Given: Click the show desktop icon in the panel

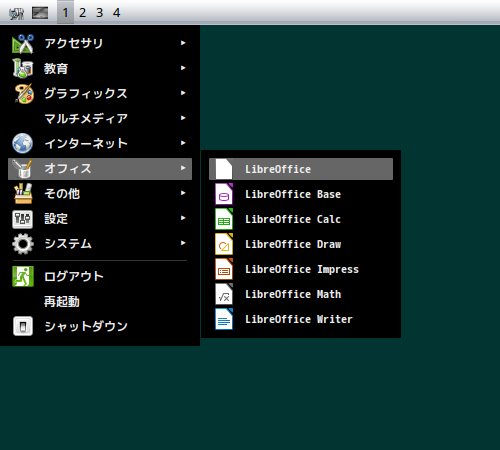Looking at the screenshot, I should click(40, 13).
